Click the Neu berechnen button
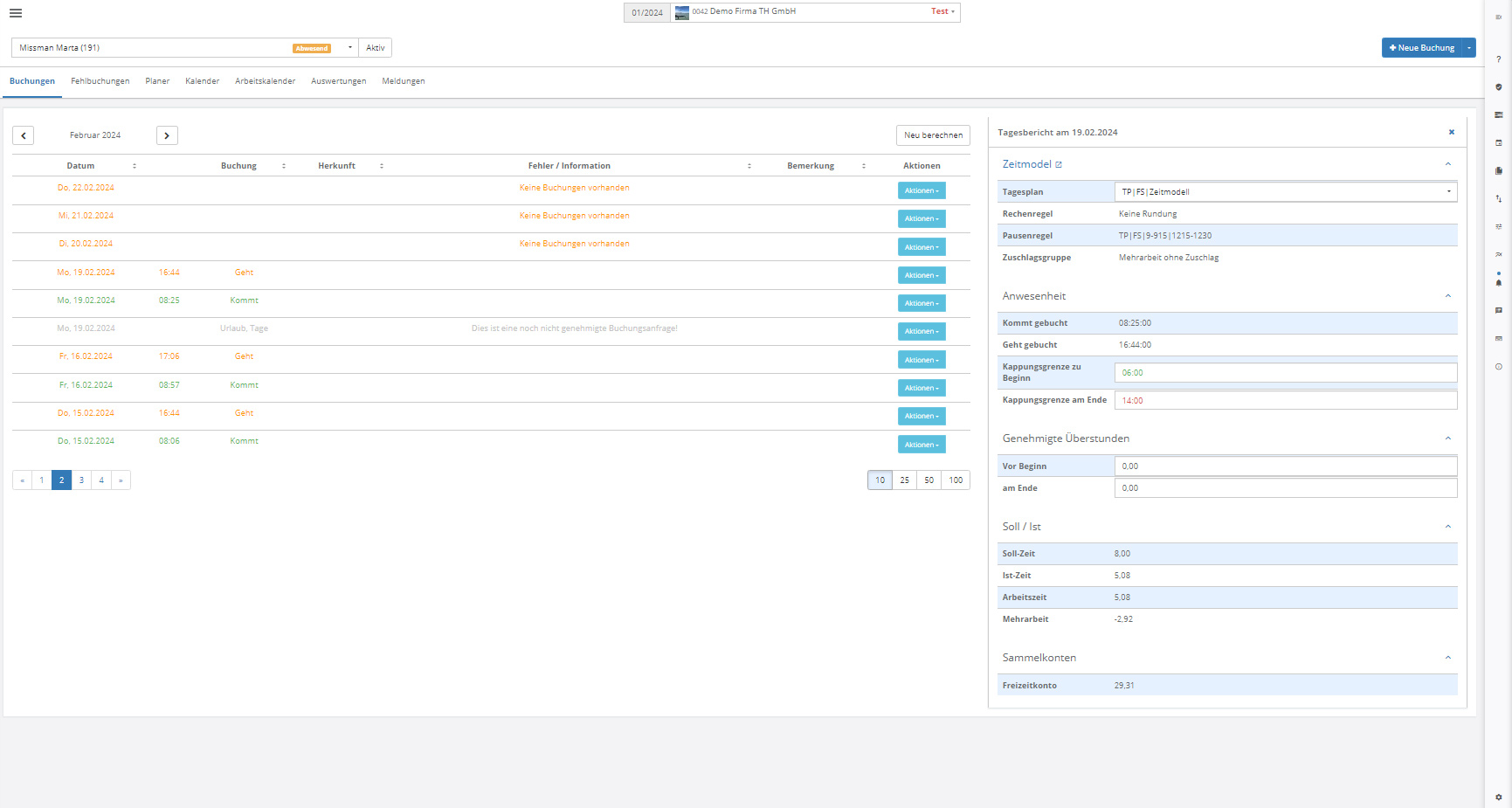The width and height of the screenshot is (1512, 808). (932, 135)
